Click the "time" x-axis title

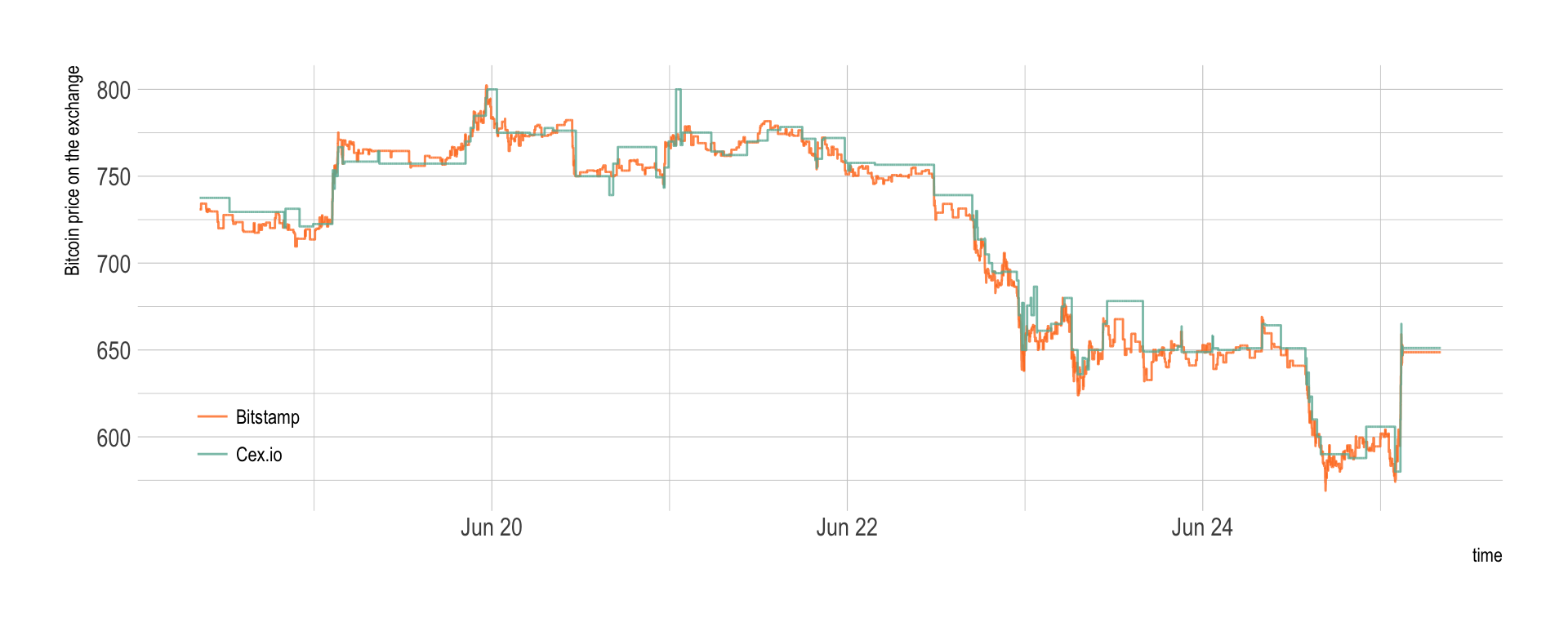pos(1486,555)
